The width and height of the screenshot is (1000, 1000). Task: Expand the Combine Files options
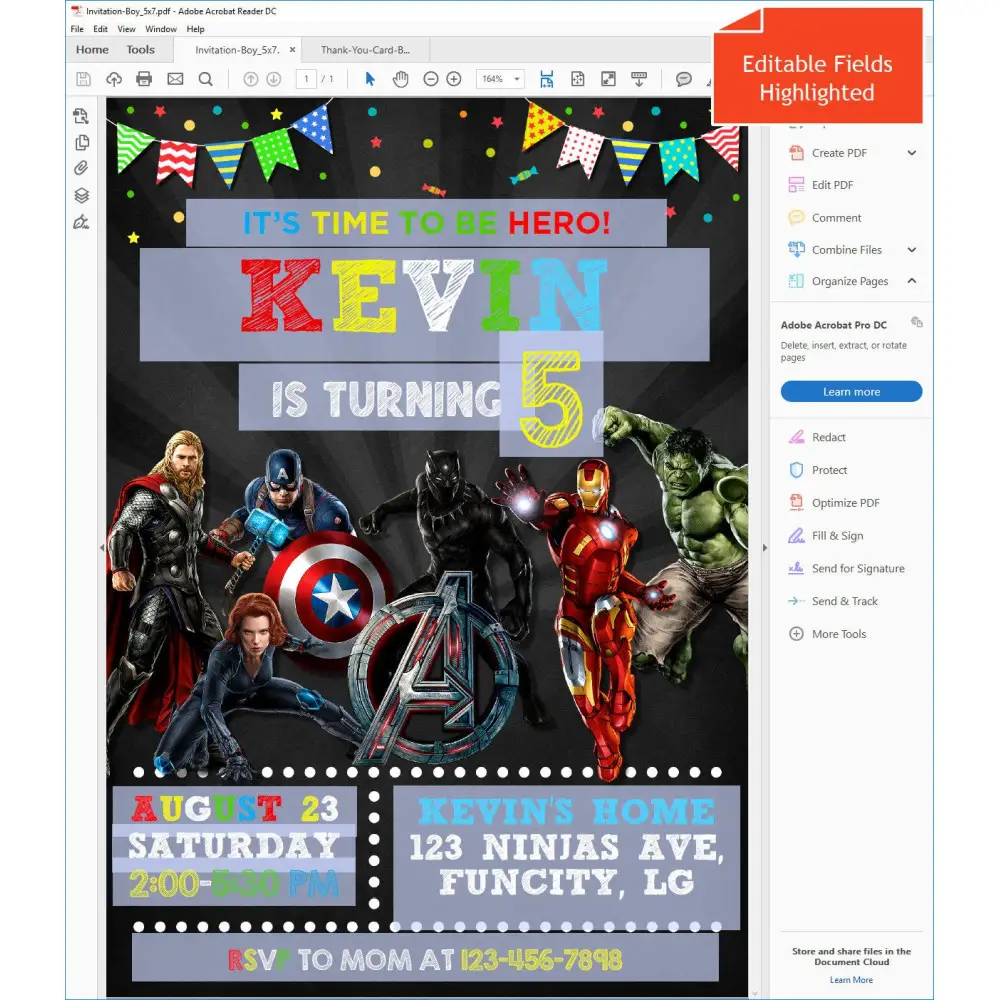[x=910, y=249]
